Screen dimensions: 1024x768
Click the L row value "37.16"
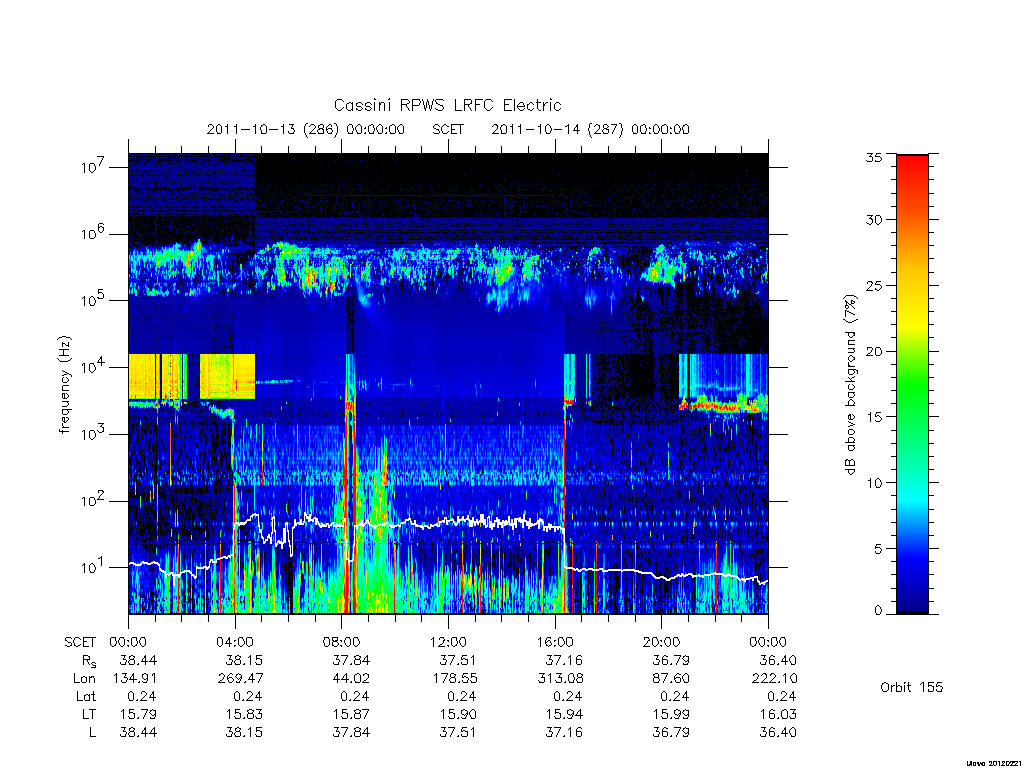point(564,732)
